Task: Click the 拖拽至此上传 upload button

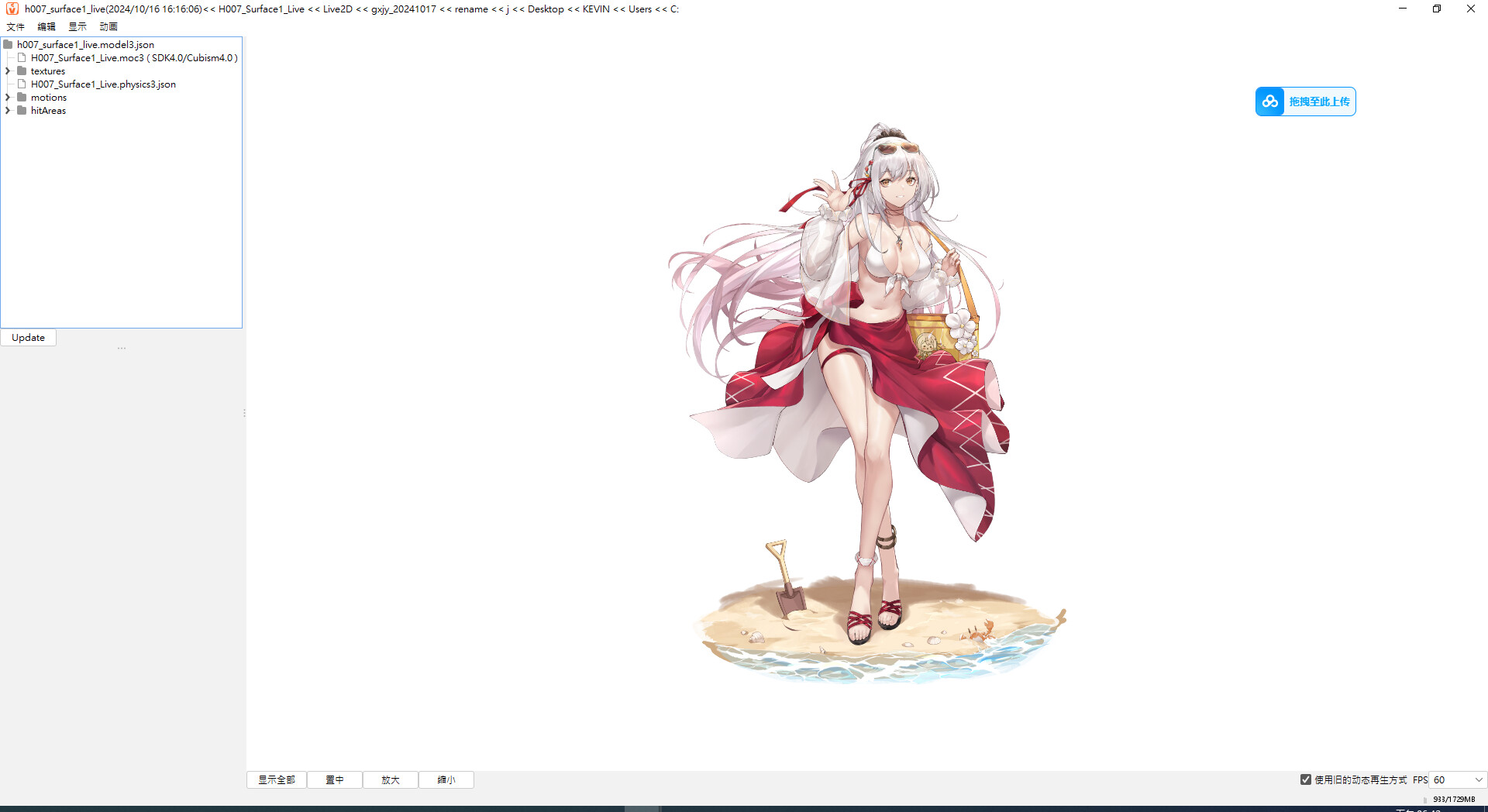Action: [x=1306, y=101]
